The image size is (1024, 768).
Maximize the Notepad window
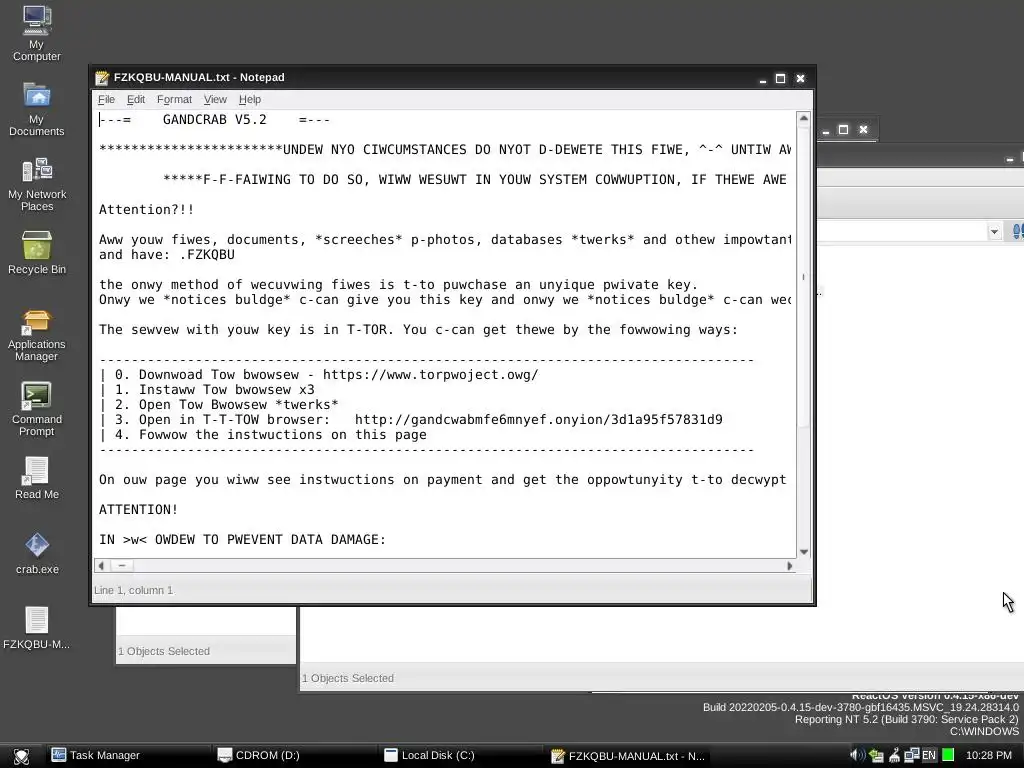780,78
